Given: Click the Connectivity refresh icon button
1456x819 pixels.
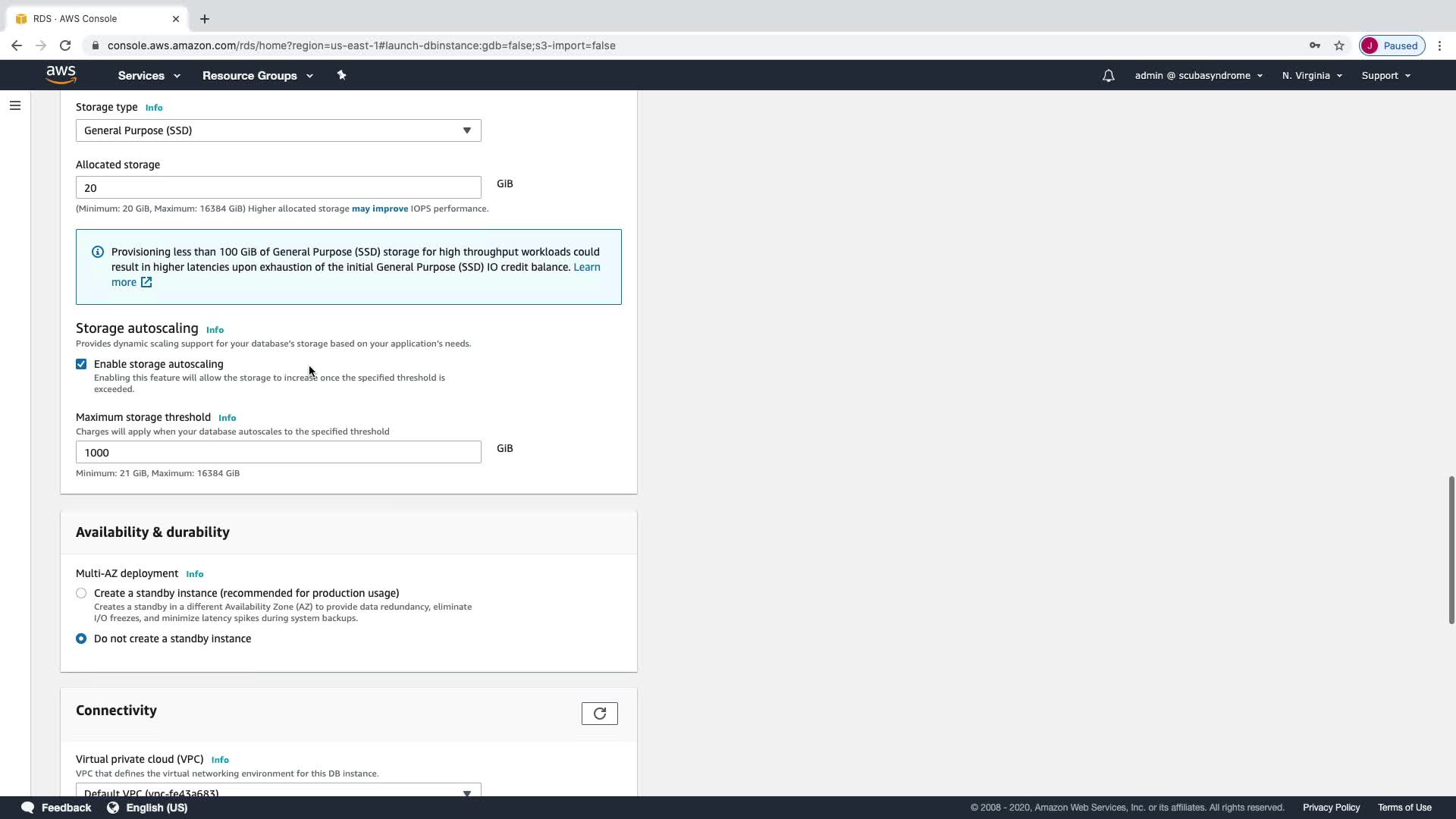Looking at the screenshot, I should (x=599, y=714).
